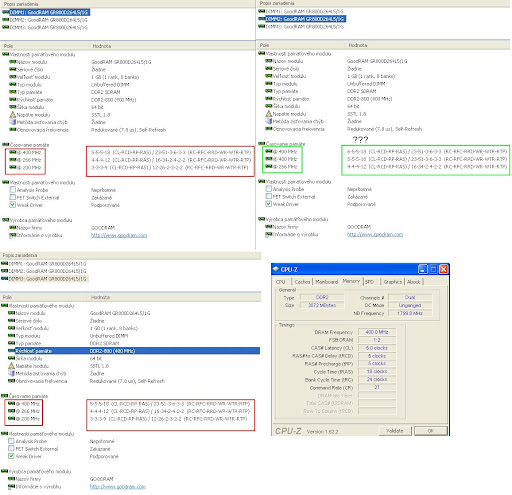Image resolution: width=512 pixels, height=495 pixels.
Task: Click warning icon for Napätie modulu in DIMM1 panel
Action: [x=13, y=115]
